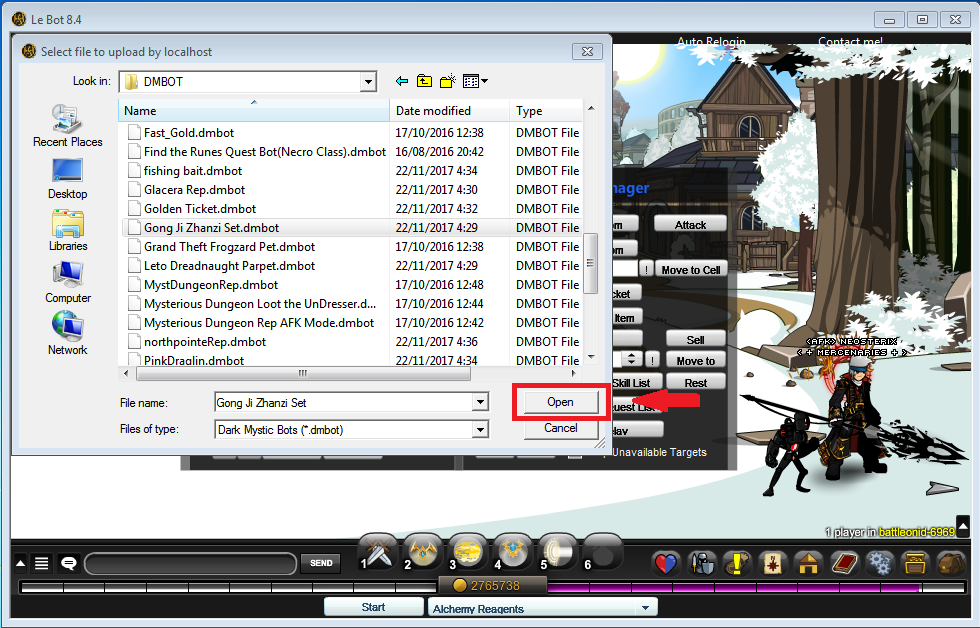
Task: Open house icon in game bar
Action: (x=808, y=564)
